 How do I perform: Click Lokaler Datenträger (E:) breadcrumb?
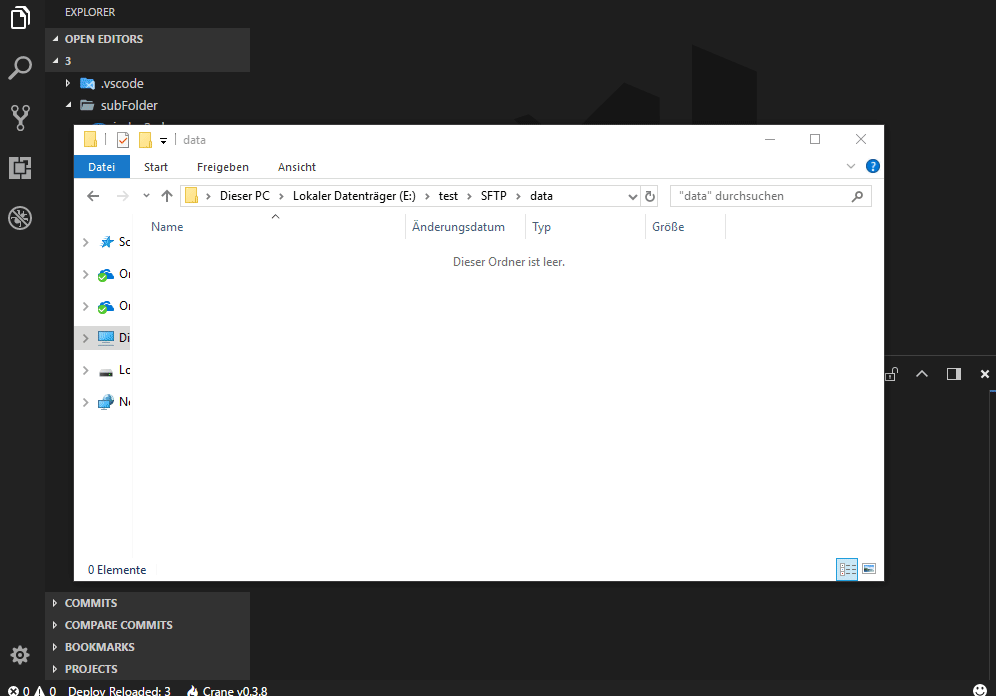tap(354, 196)
